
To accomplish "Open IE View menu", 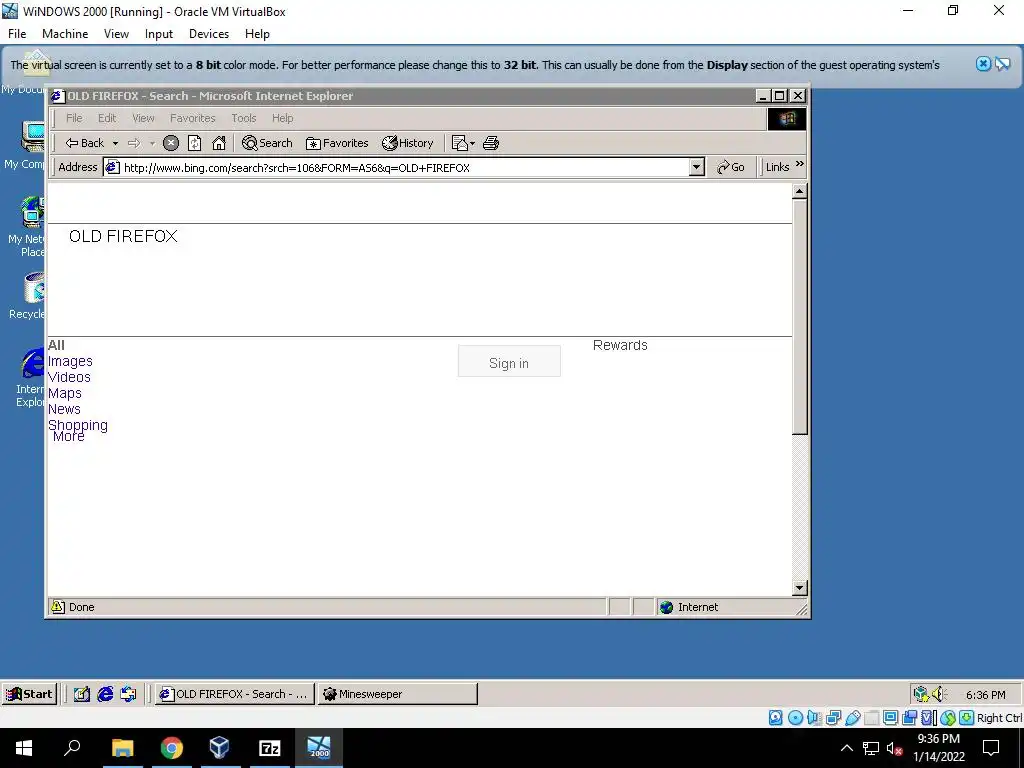I will [143, 118].
